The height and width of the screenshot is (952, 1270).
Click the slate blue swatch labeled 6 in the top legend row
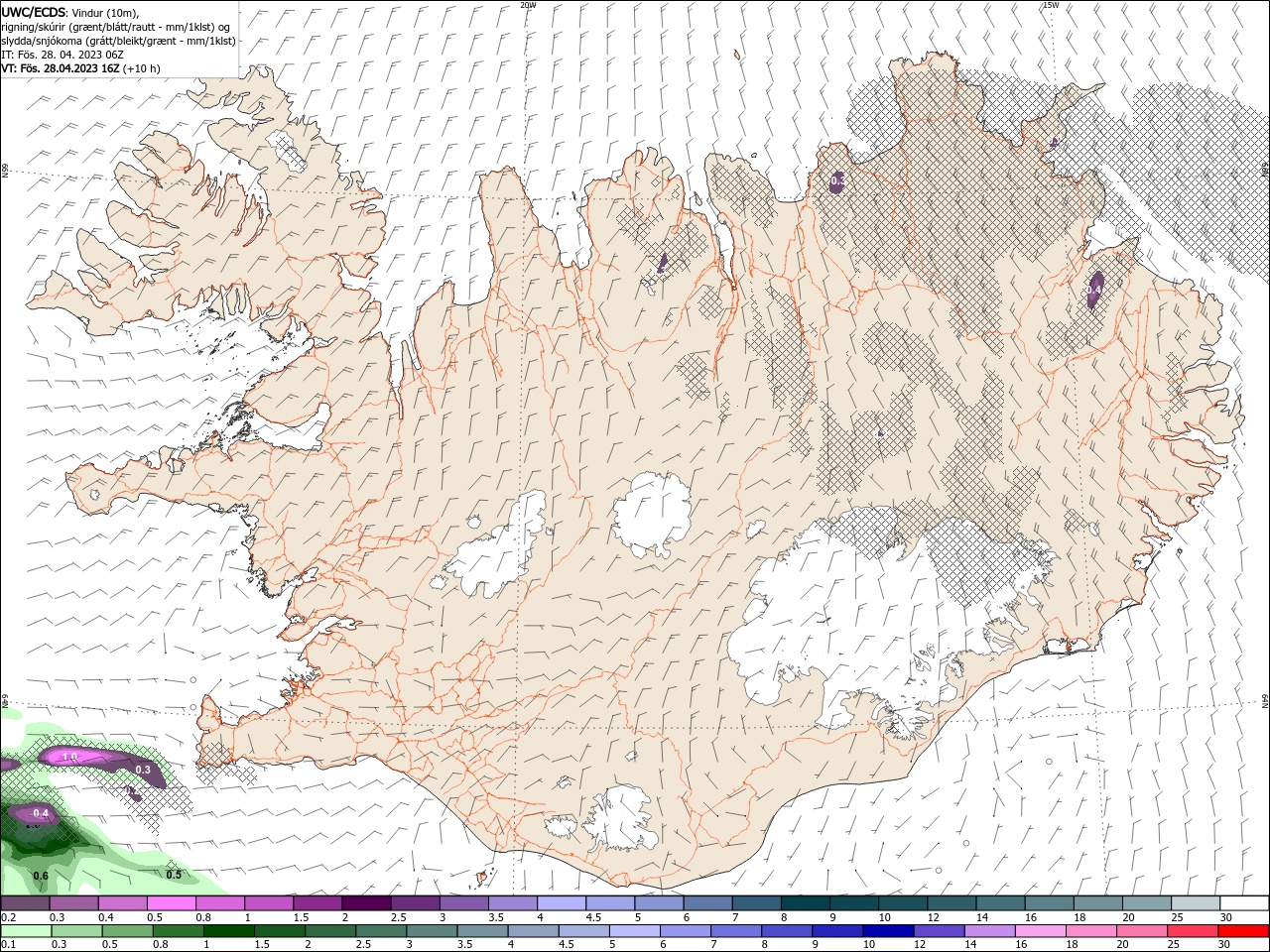pos(707,903)
